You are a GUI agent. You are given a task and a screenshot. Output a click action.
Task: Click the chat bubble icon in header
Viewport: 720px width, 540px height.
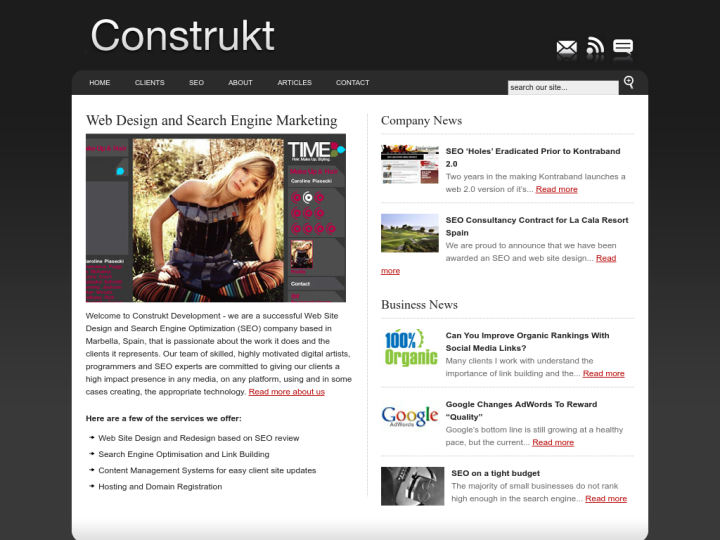coord(623,47)
